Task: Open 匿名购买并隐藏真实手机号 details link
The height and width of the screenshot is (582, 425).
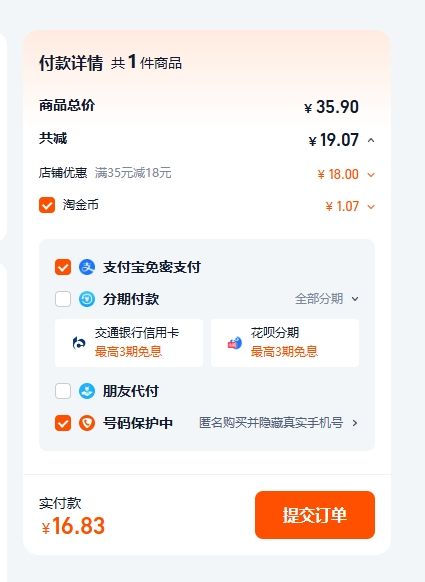Action: pyautogui.click(x=278, y=423)
